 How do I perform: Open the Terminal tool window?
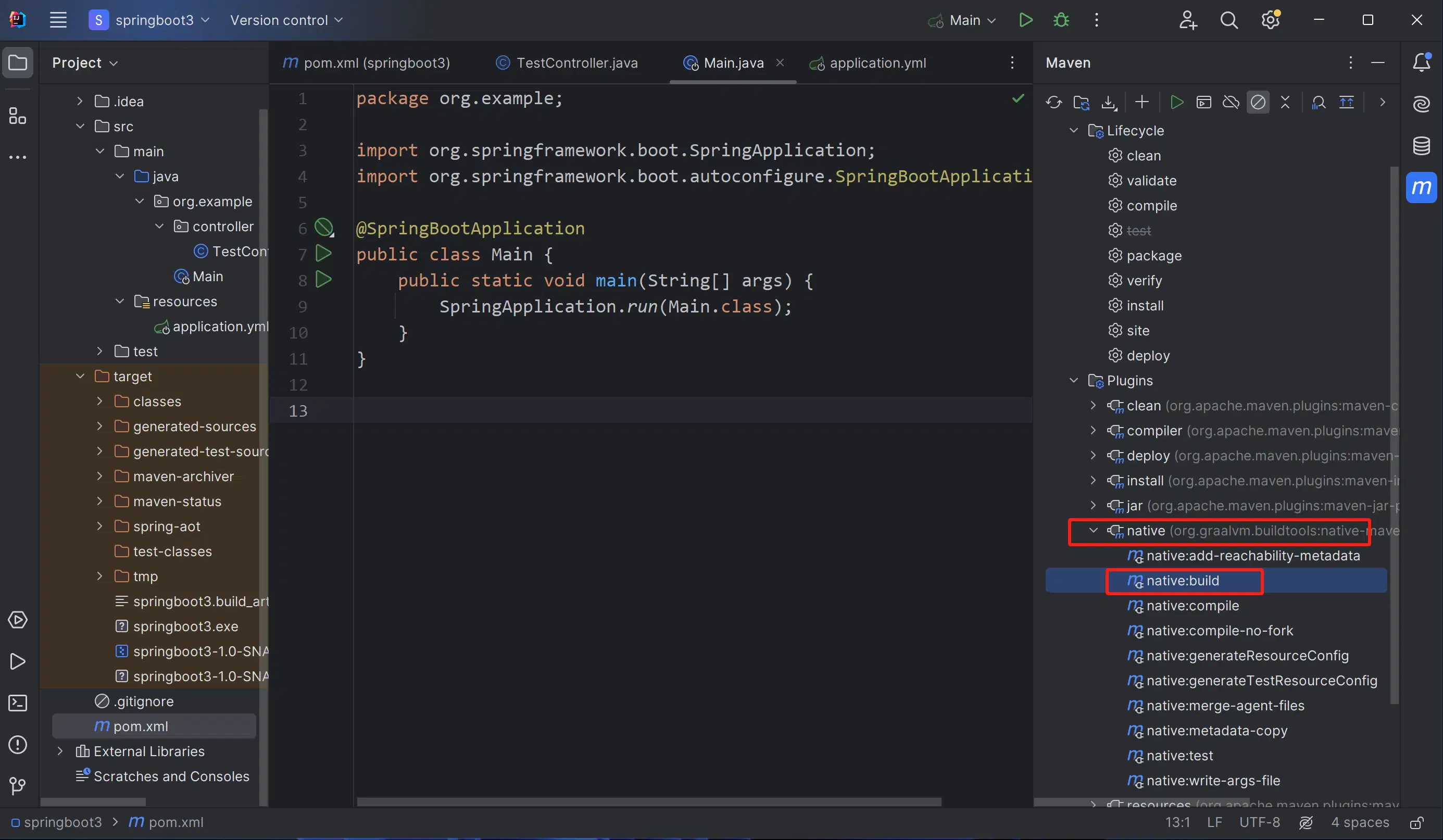coord(18,703)
